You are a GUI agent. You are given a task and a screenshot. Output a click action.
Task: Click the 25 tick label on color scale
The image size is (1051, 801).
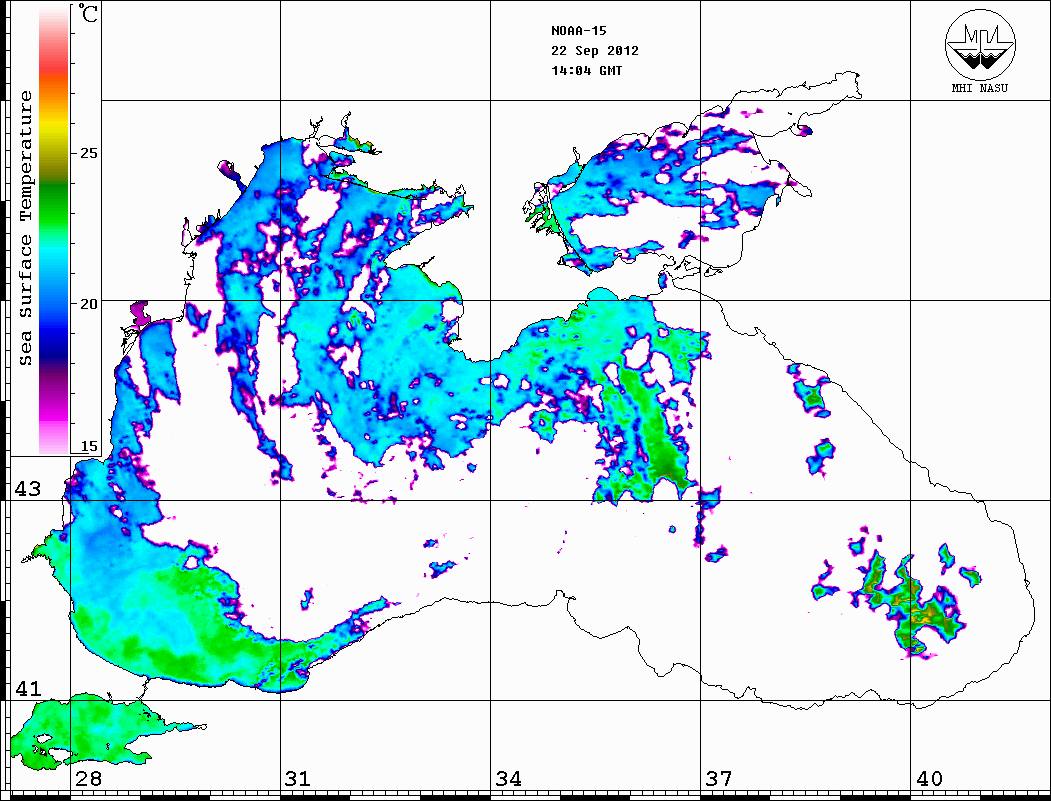pos(88,153)
